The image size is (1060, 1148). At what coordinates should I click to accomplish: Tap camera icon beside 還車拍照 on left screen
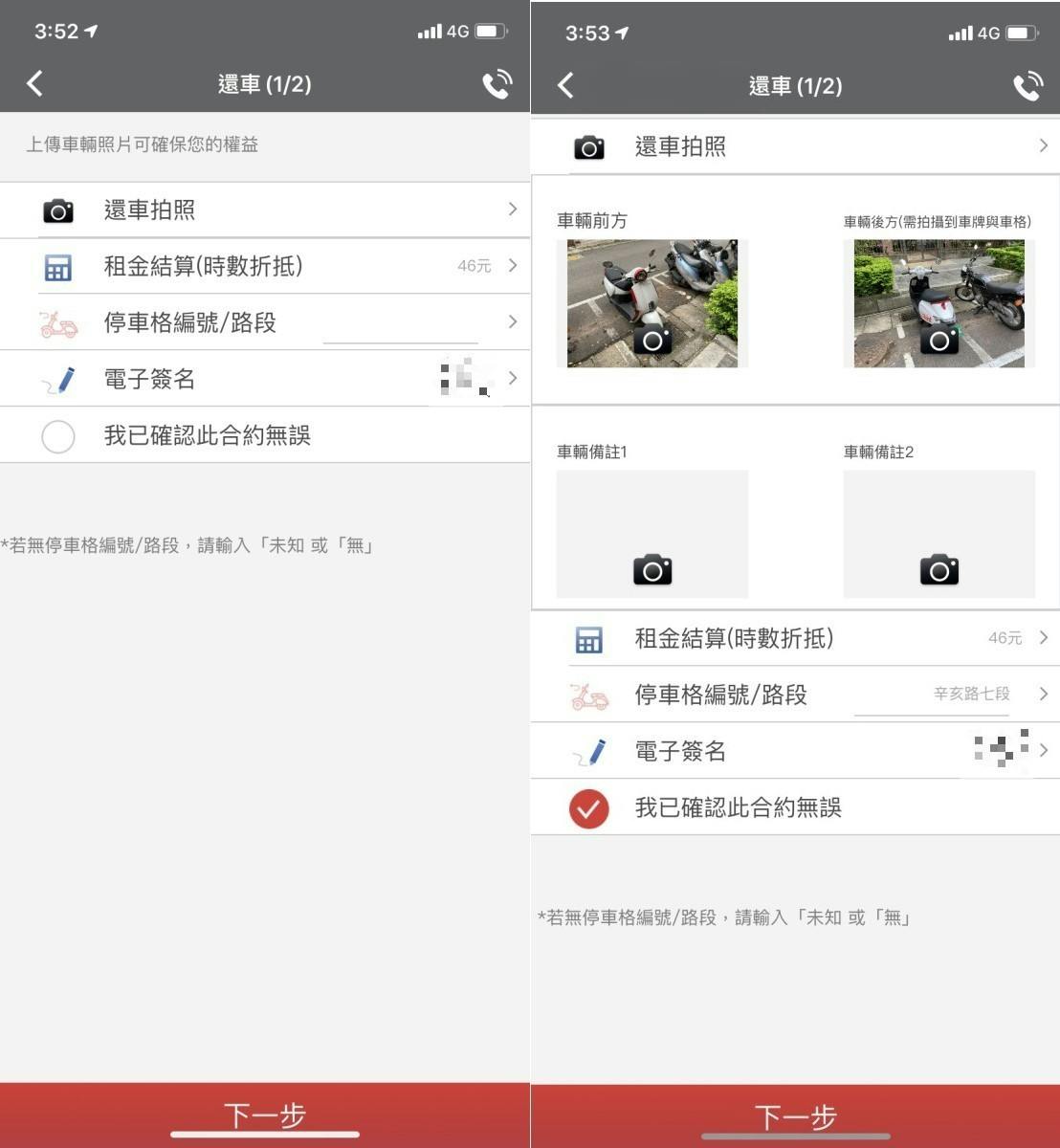tap(58, 210)
